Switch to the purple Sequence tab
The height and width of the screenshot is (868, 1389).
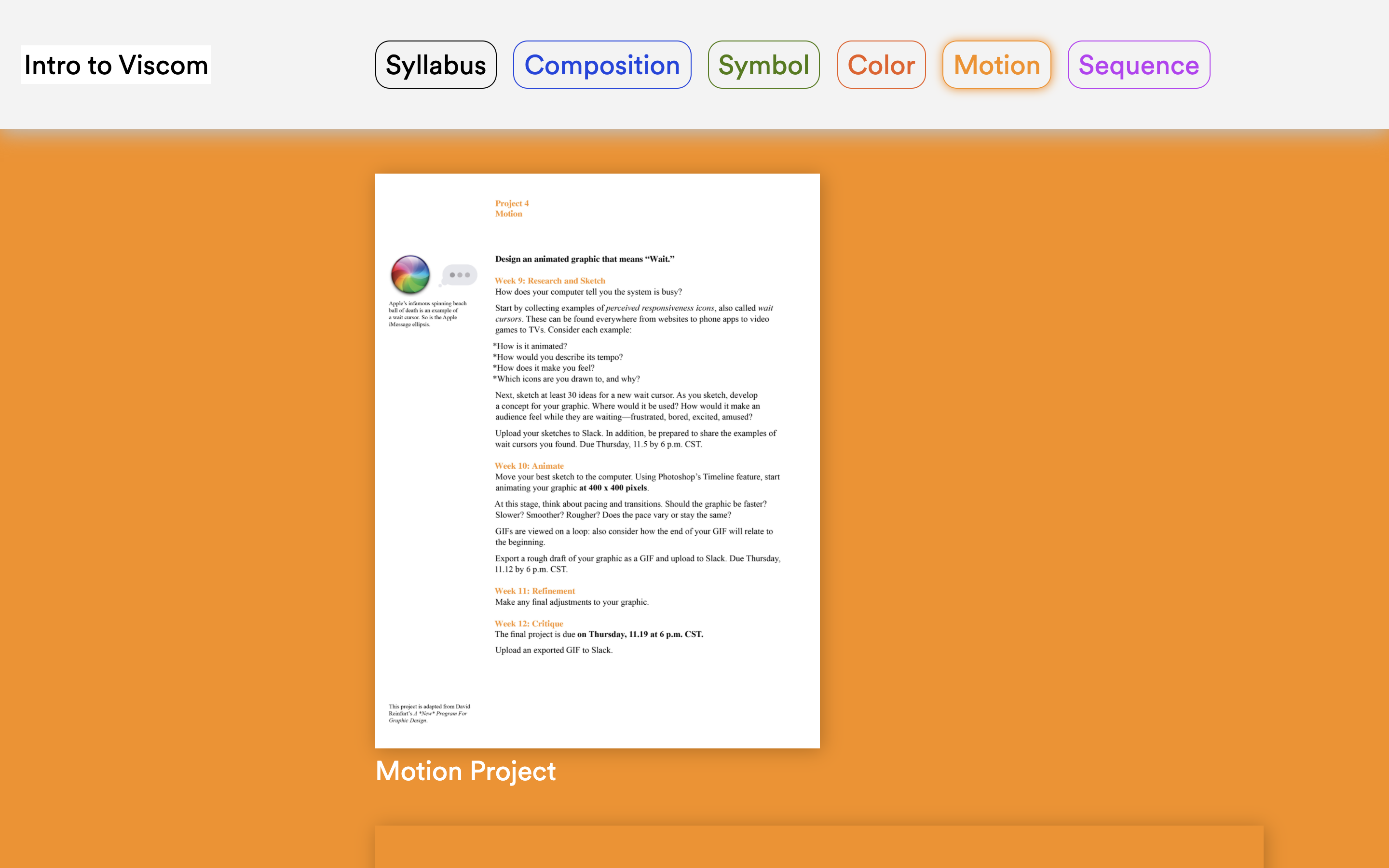[1138, 65]
